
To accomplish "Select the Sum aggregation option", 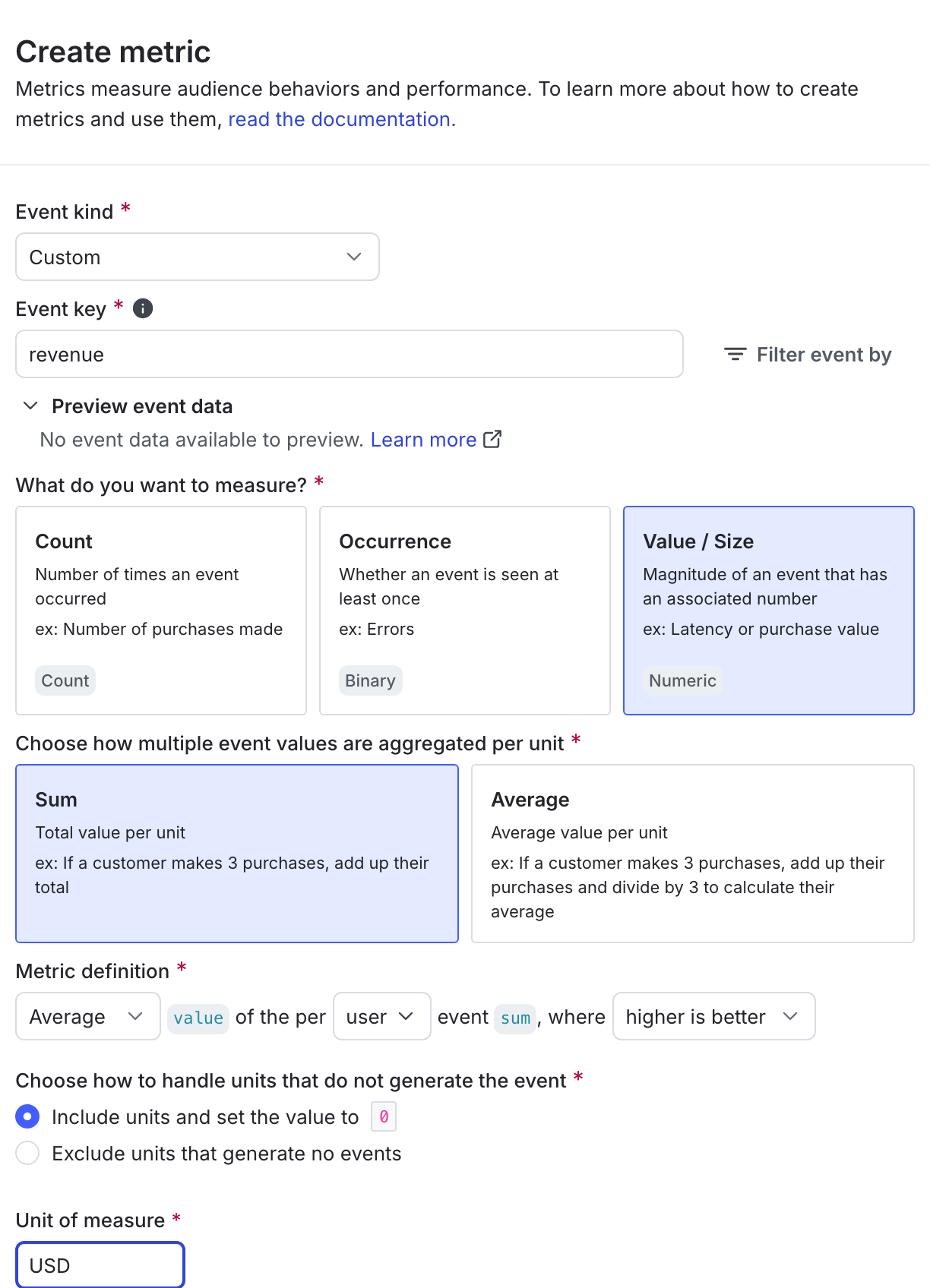I will pos(237,854).
